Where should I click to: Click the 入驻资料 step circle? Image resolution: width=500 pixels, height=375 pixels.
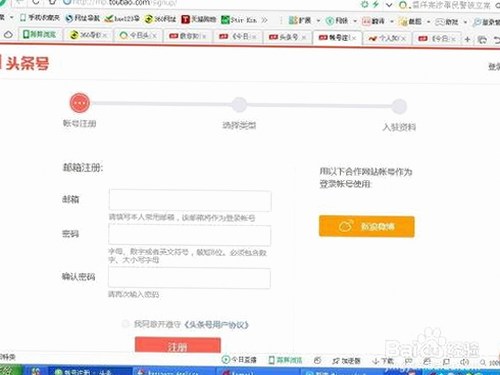pos(399,106)
